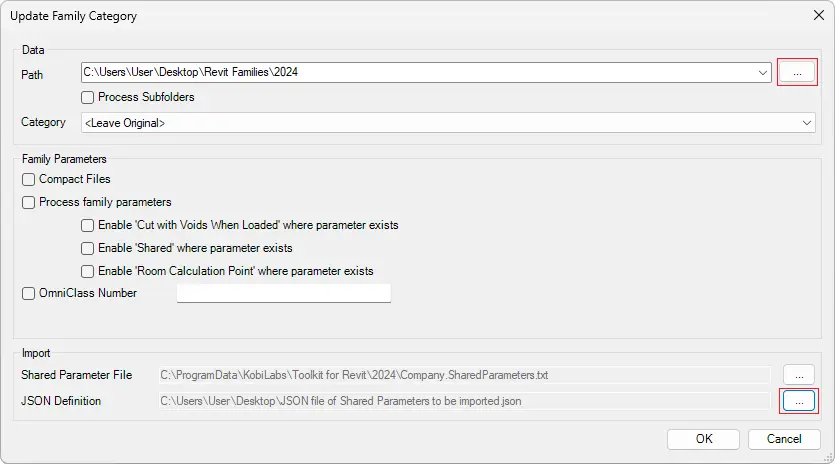Browse for the Shared Parameter File
This screenshot has width=835, height=464.
tap(798, 375)
